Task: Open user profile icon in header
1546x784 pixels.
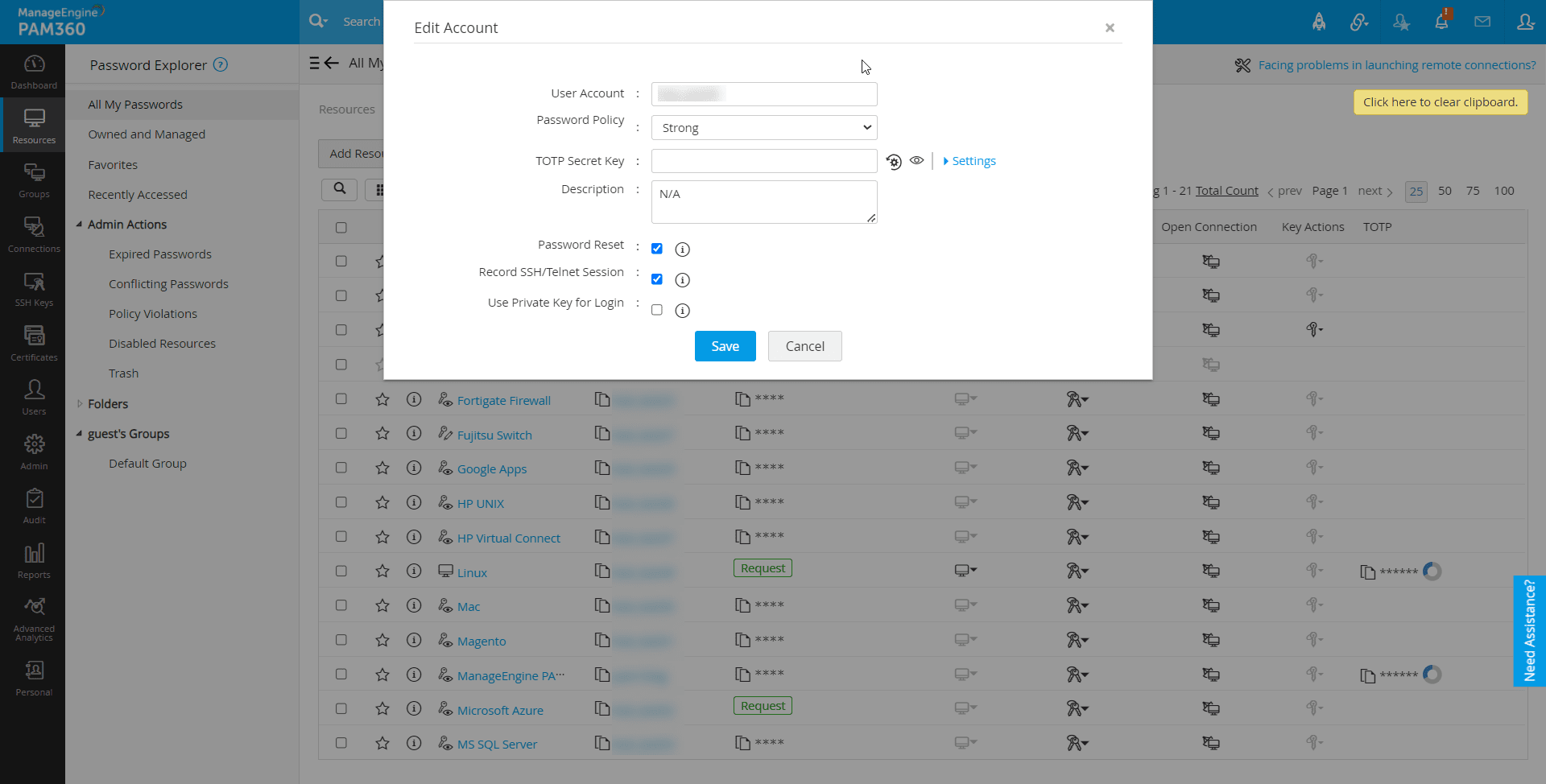Action: [1525, 22]
